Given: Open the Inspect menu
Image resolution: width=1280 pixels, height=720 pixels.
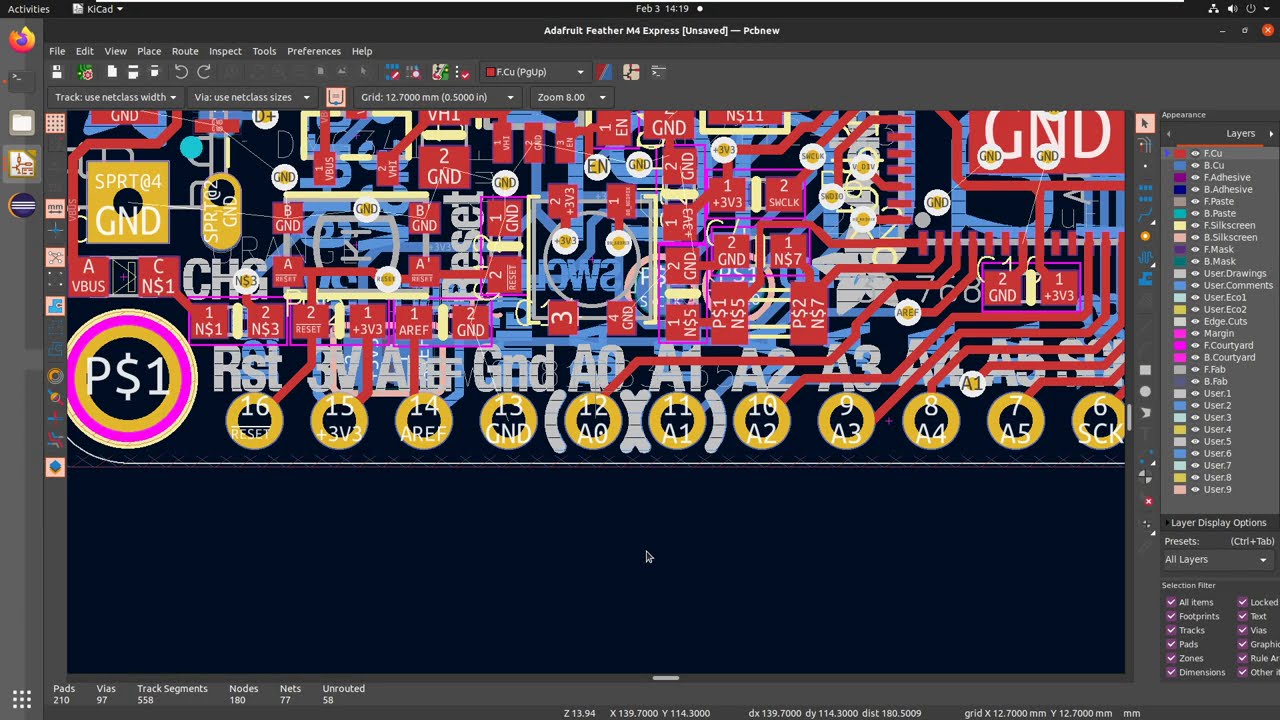Looking at the screenshot, I should pos(225,51).
